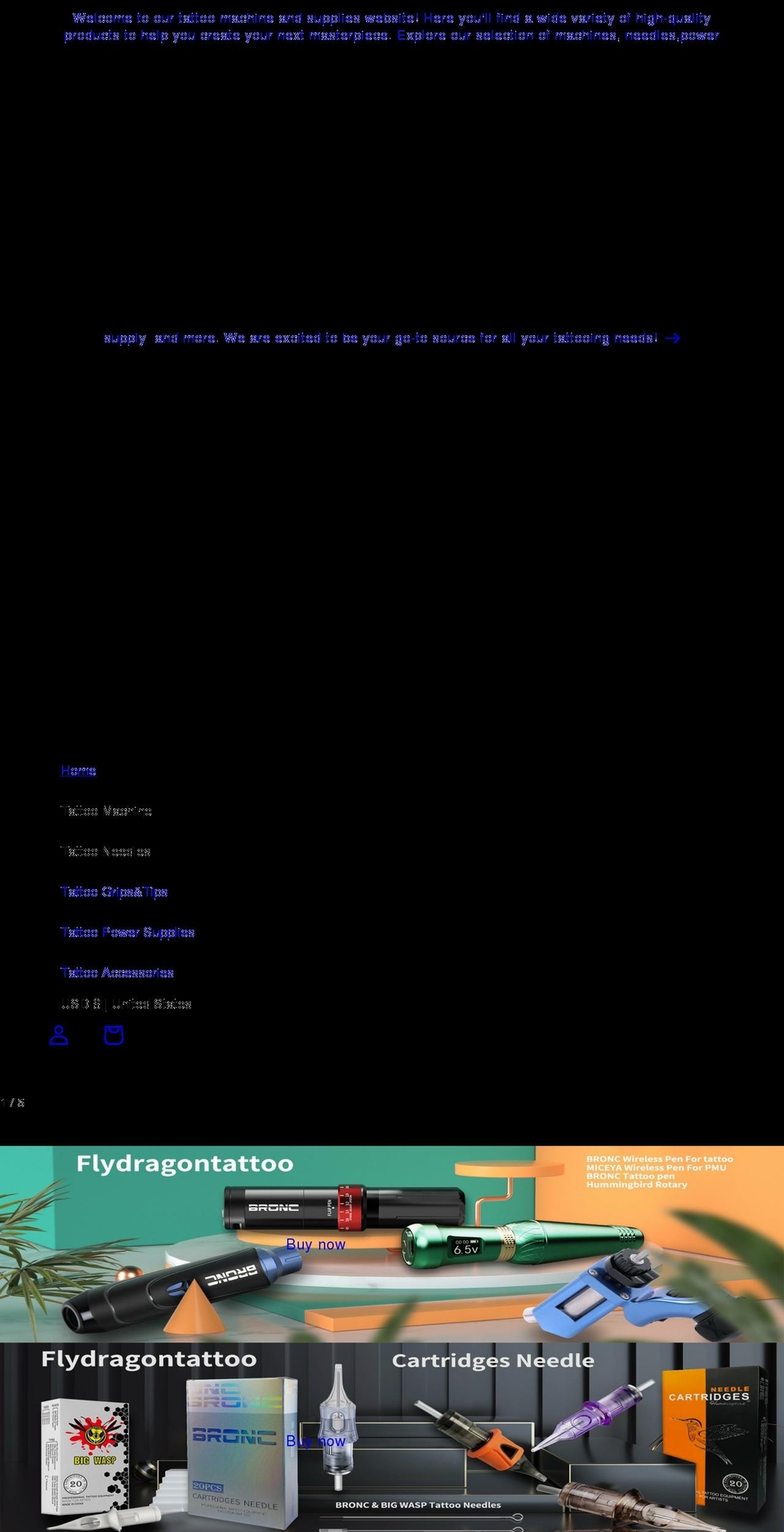Expand the Tattoo Machine menu
This screenshot has width=784, height=1532.
pyautogui.click(x=106, y=811)
